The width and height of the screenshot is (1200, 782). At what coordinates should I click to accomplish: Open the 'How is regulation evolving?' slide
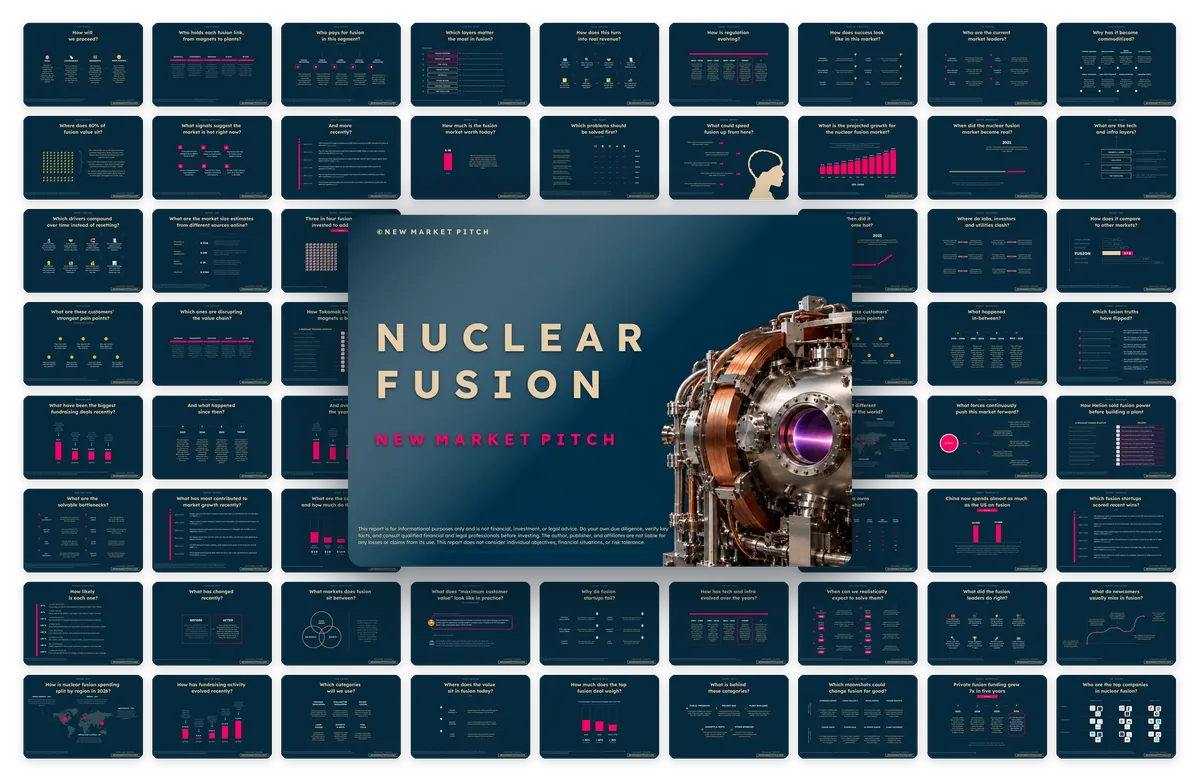(x=728, y=65)
